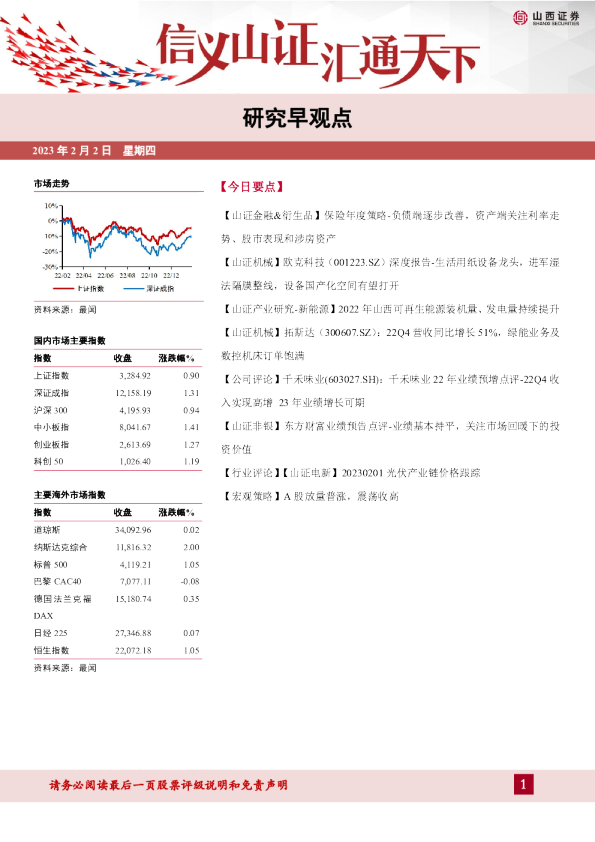Click the 上证指数 row in domestic table
This screenshot has width=595, height=842.
(x=117, y=375)
